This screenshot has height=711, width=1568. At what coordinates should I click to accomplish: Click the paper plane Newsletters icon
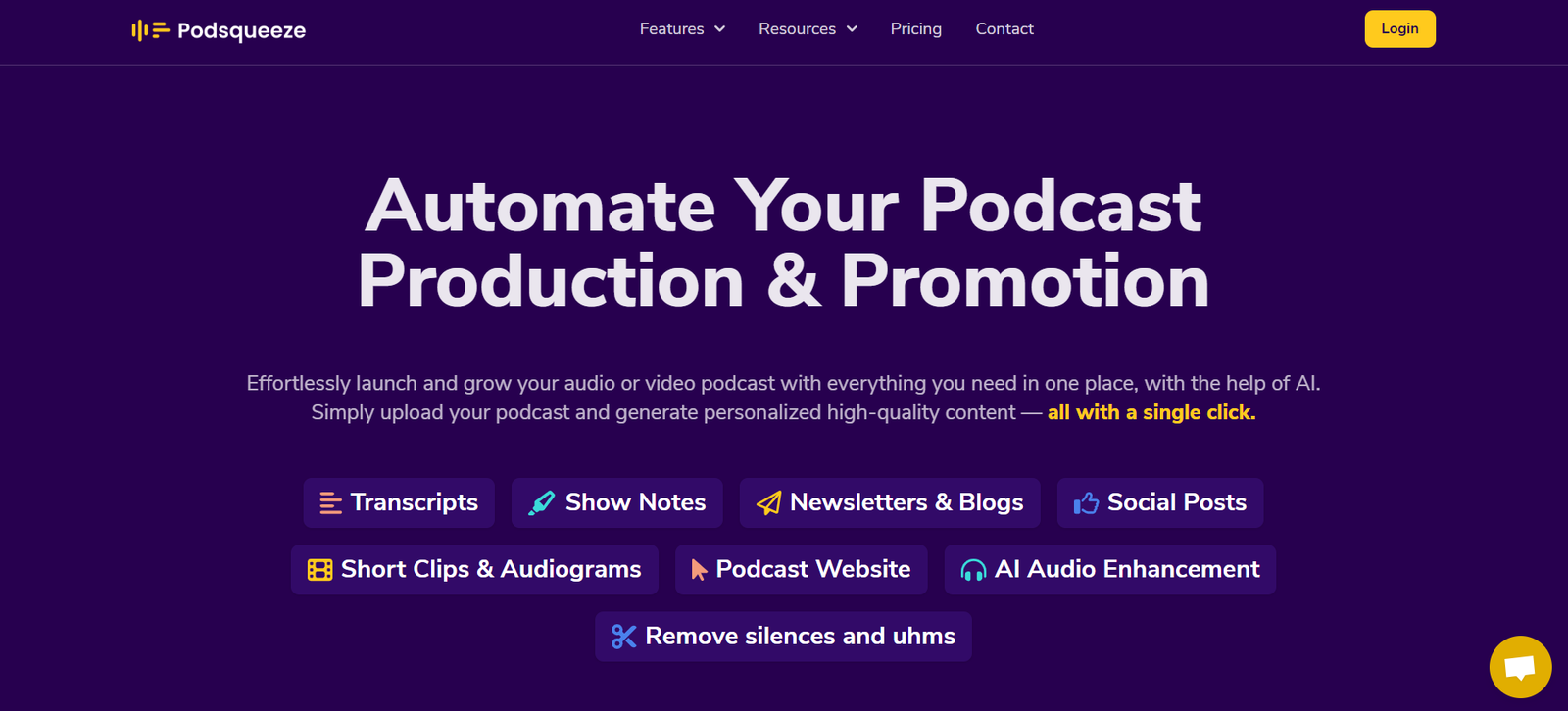coord(769,503)
